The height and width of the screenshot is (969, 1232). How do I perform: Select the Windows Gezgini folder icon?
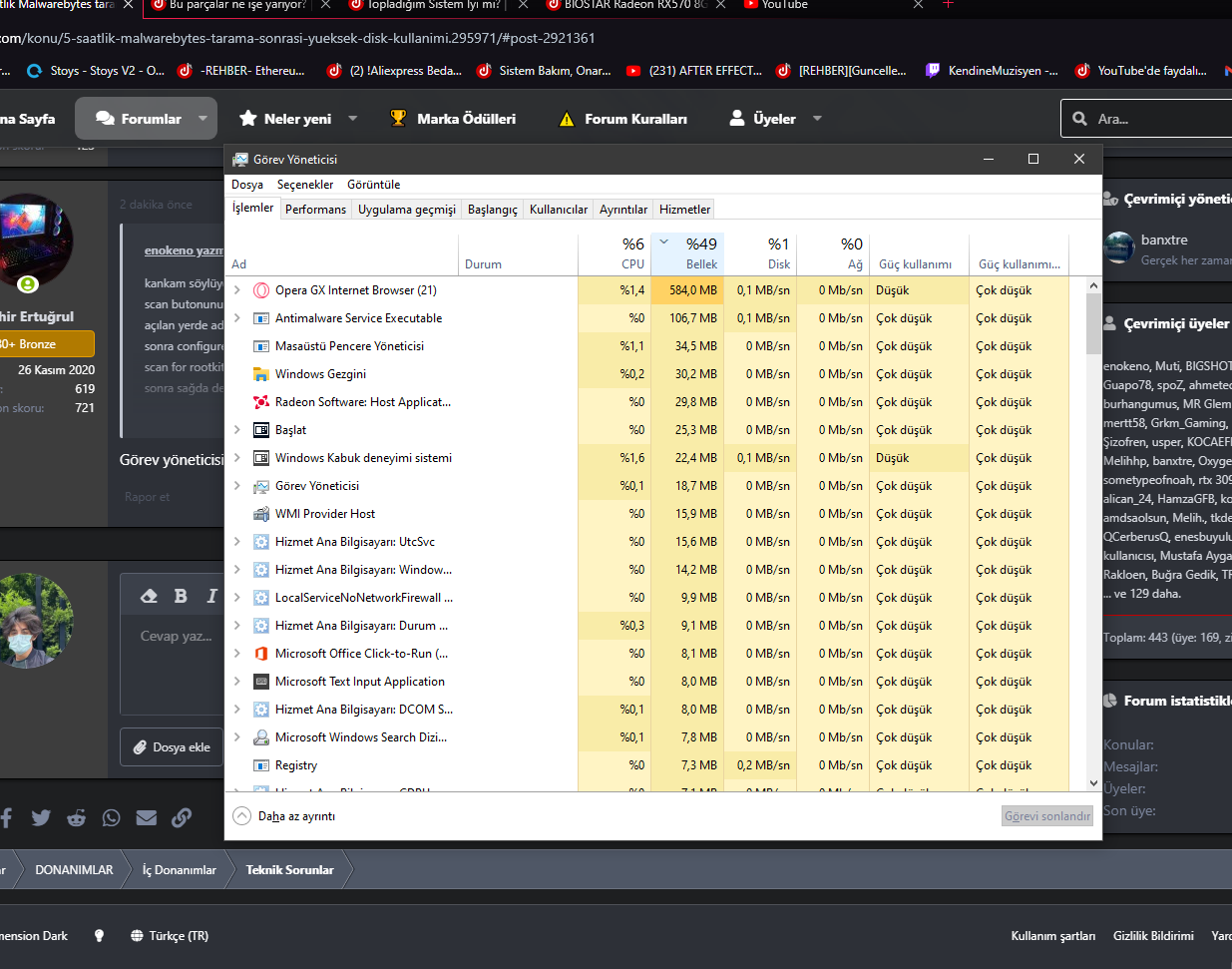pos(261,373)
